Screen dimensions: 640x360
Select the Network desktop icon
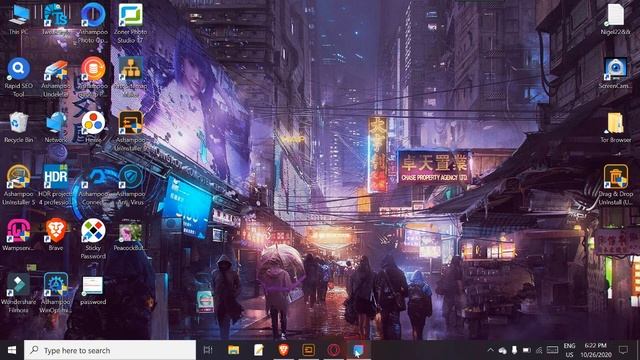[56, 127]
